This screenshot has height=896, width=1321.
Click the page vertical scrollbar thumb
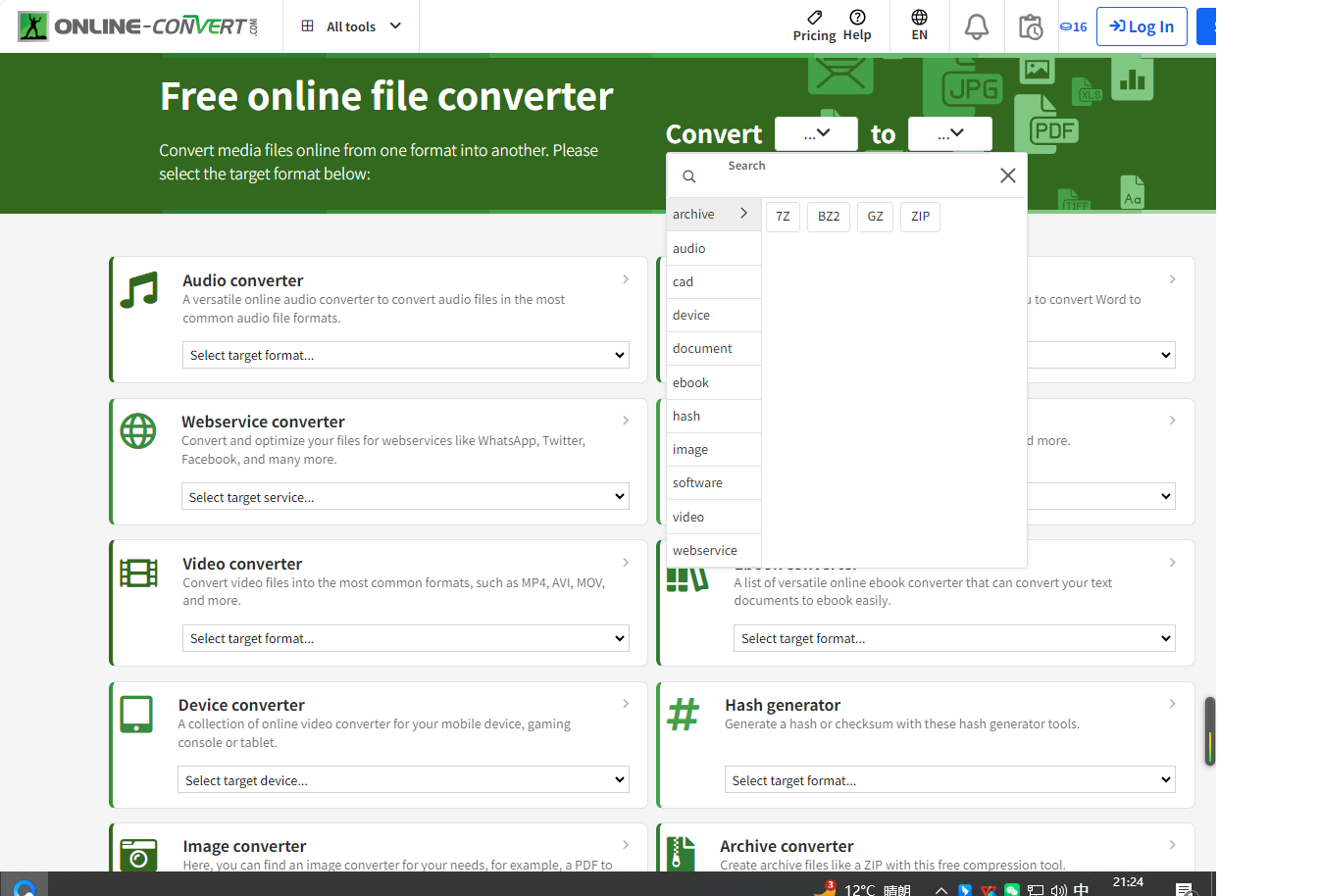(1210, 731)
